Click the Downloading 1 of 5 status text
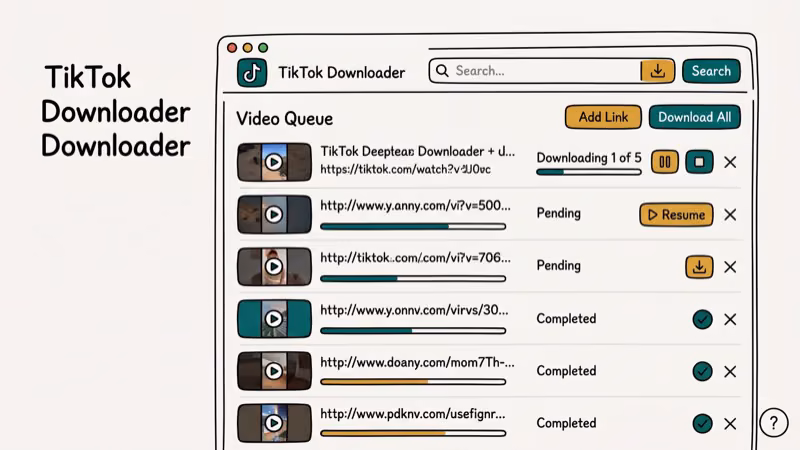This screenshot has width=800, height=450. click(589, 158)
